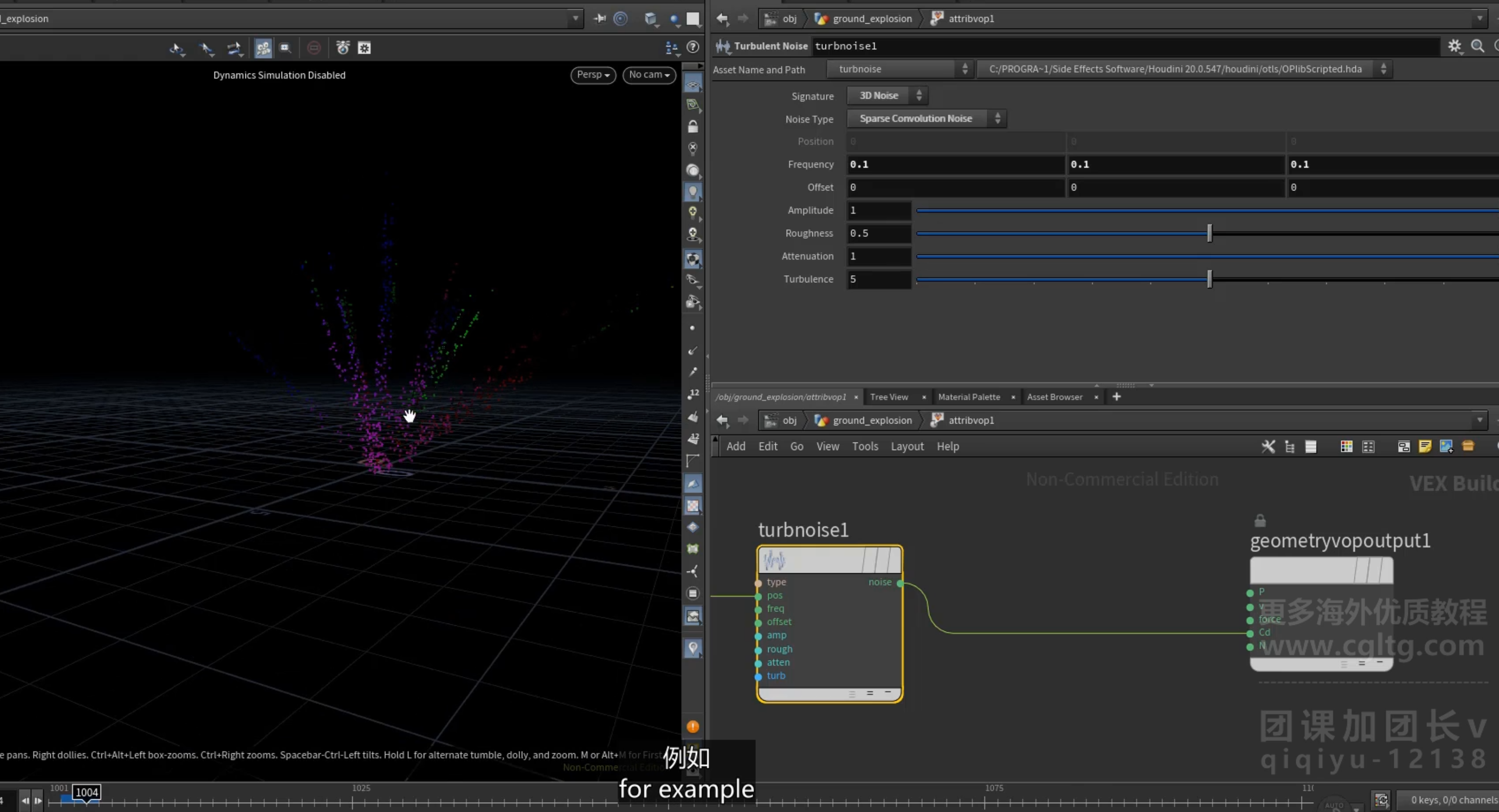Click the Turbulence value input field
The height and width of the screenshot is (812, 1499).
pos(879,279)
